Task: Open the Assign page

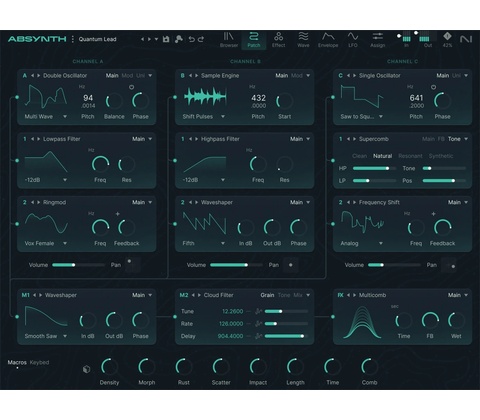Action: 378,40
